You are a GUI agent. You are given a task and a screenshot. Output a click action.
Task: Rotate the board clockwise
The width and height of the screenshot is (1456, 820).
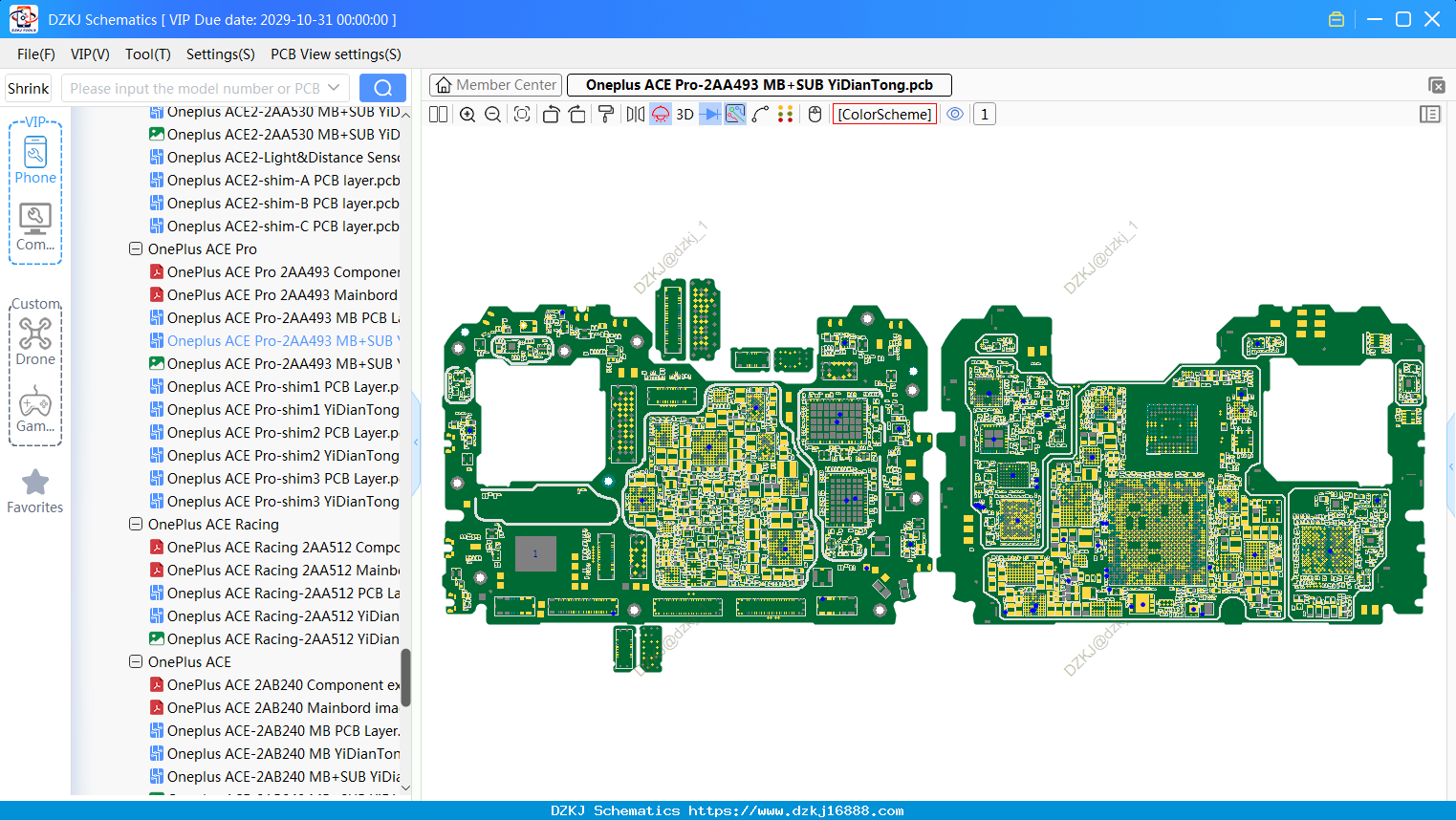coord(577,115)
